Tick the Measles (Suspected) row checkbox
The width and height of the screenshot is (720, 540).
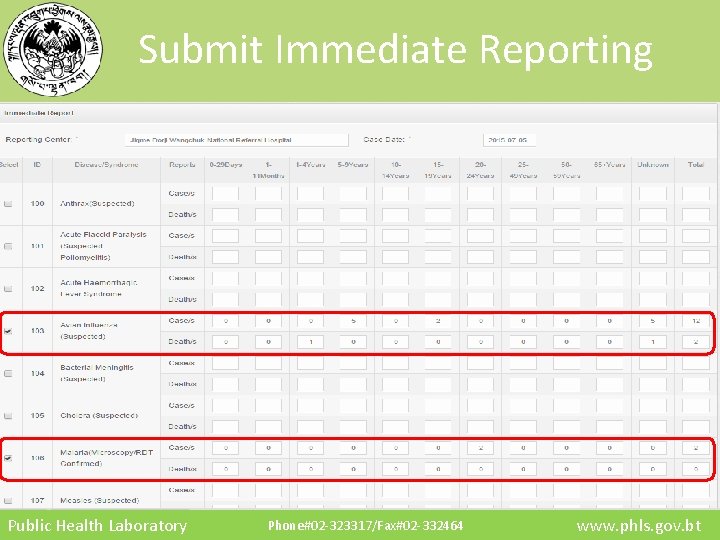(x=8, y=501)
